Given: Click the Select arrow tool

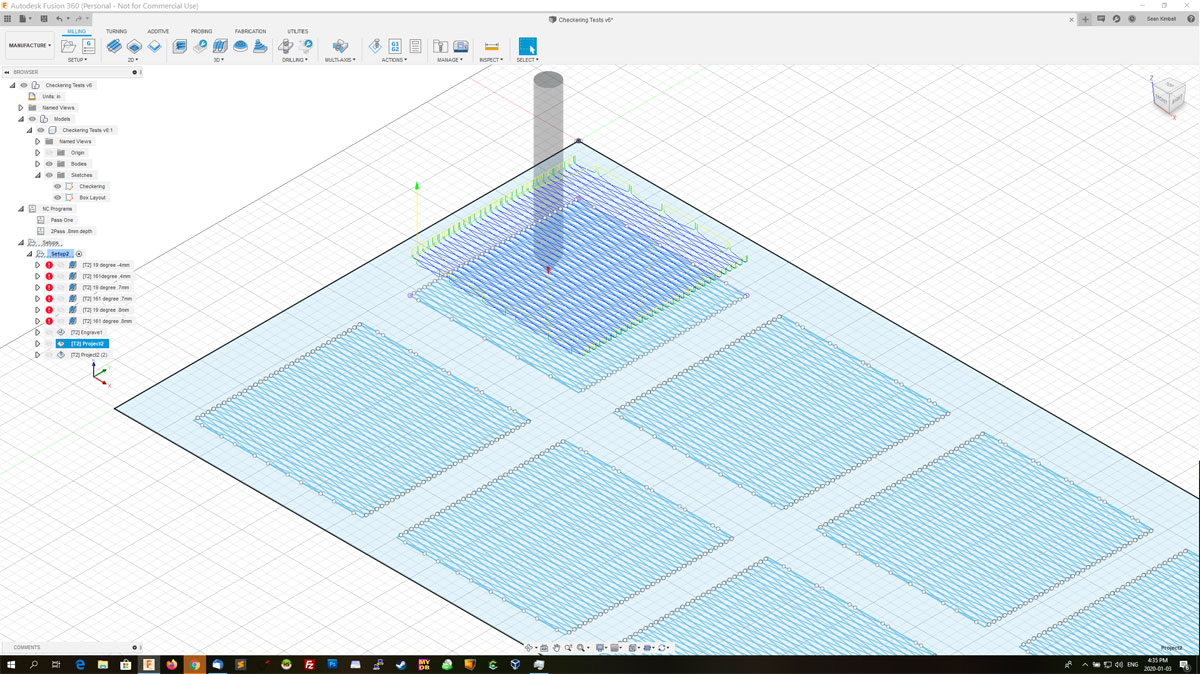Looking at the screenshot, I should click(x=527, y=46).
